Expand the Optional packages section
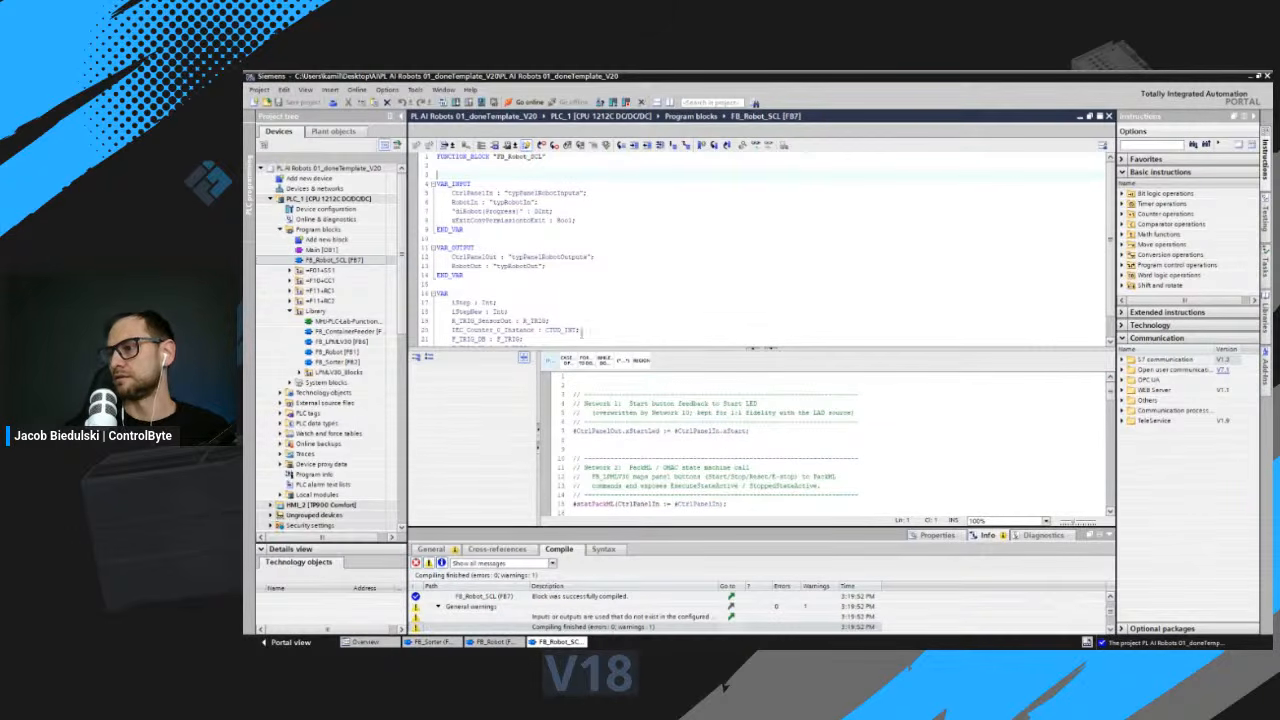This screenshot has width=1280, height=720. (x=1122, y=629)
